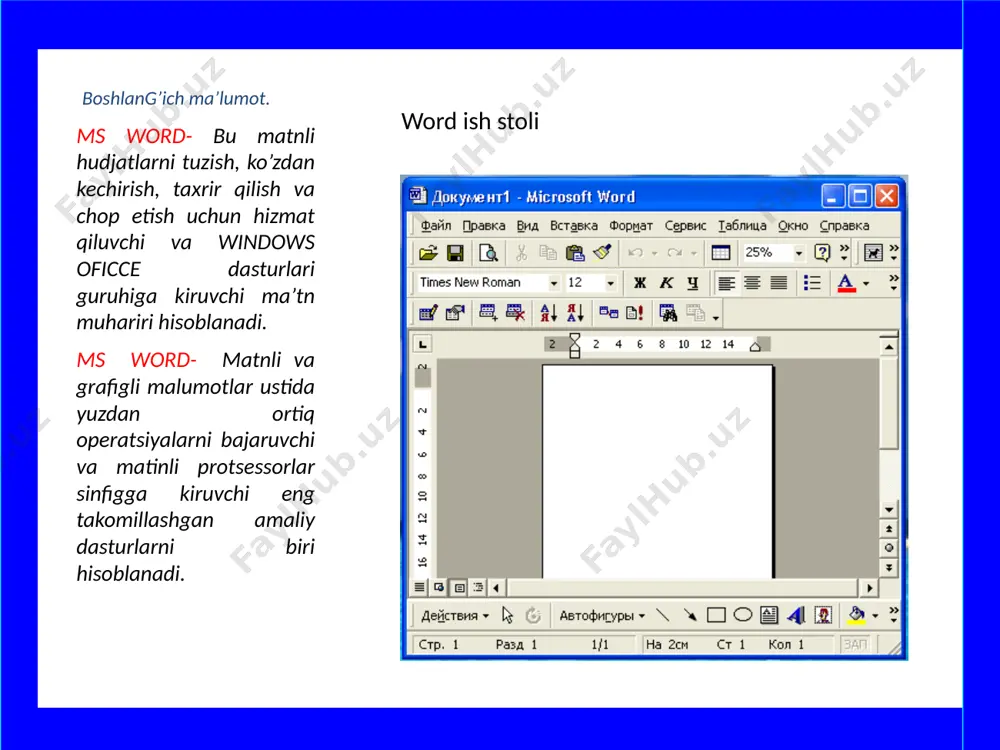Open Print Preview with the magnifier page icon

(489, 253)
